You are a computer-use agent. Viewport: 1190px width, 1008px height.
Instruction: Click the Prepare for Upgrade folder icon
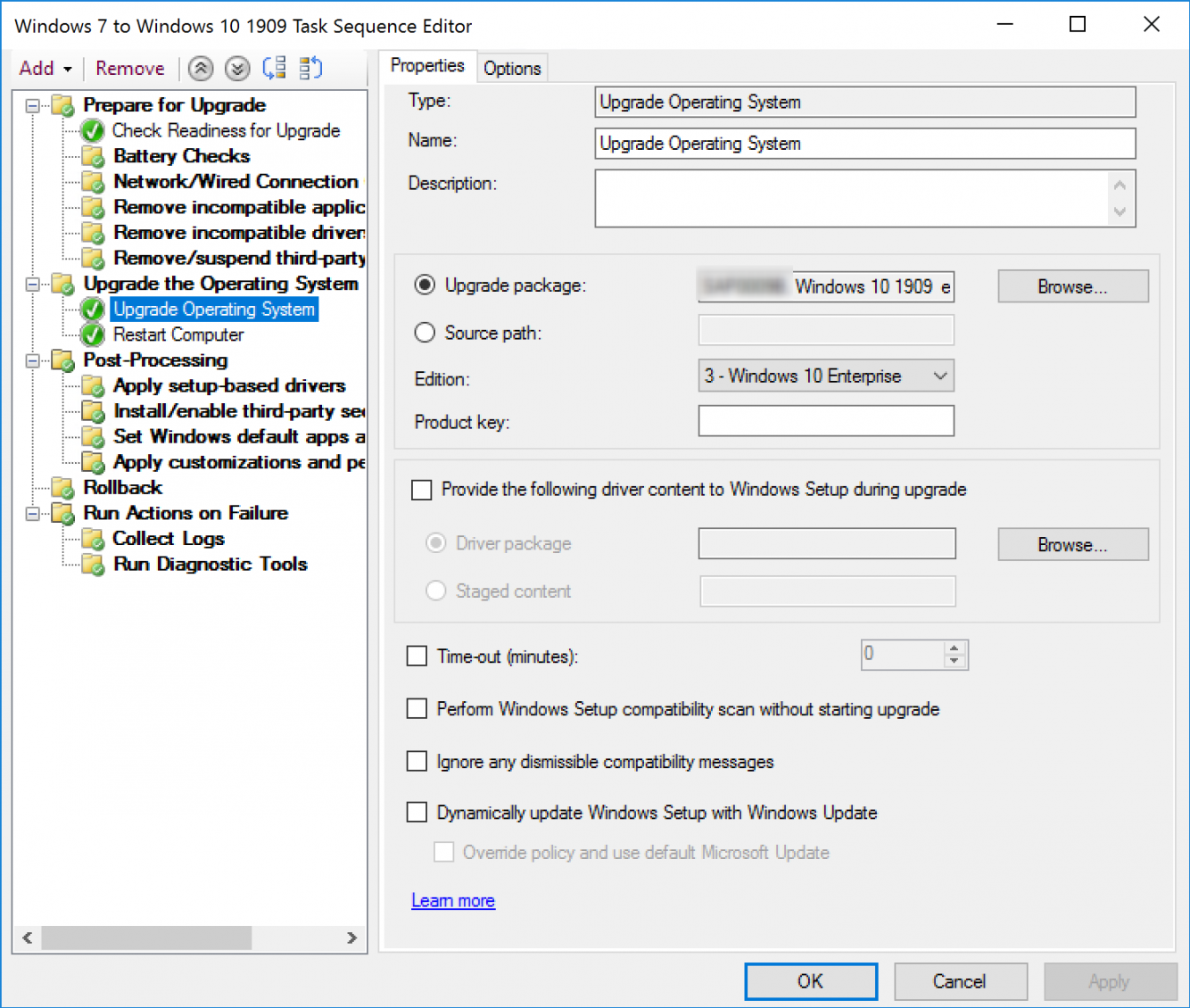coord(62,104)
